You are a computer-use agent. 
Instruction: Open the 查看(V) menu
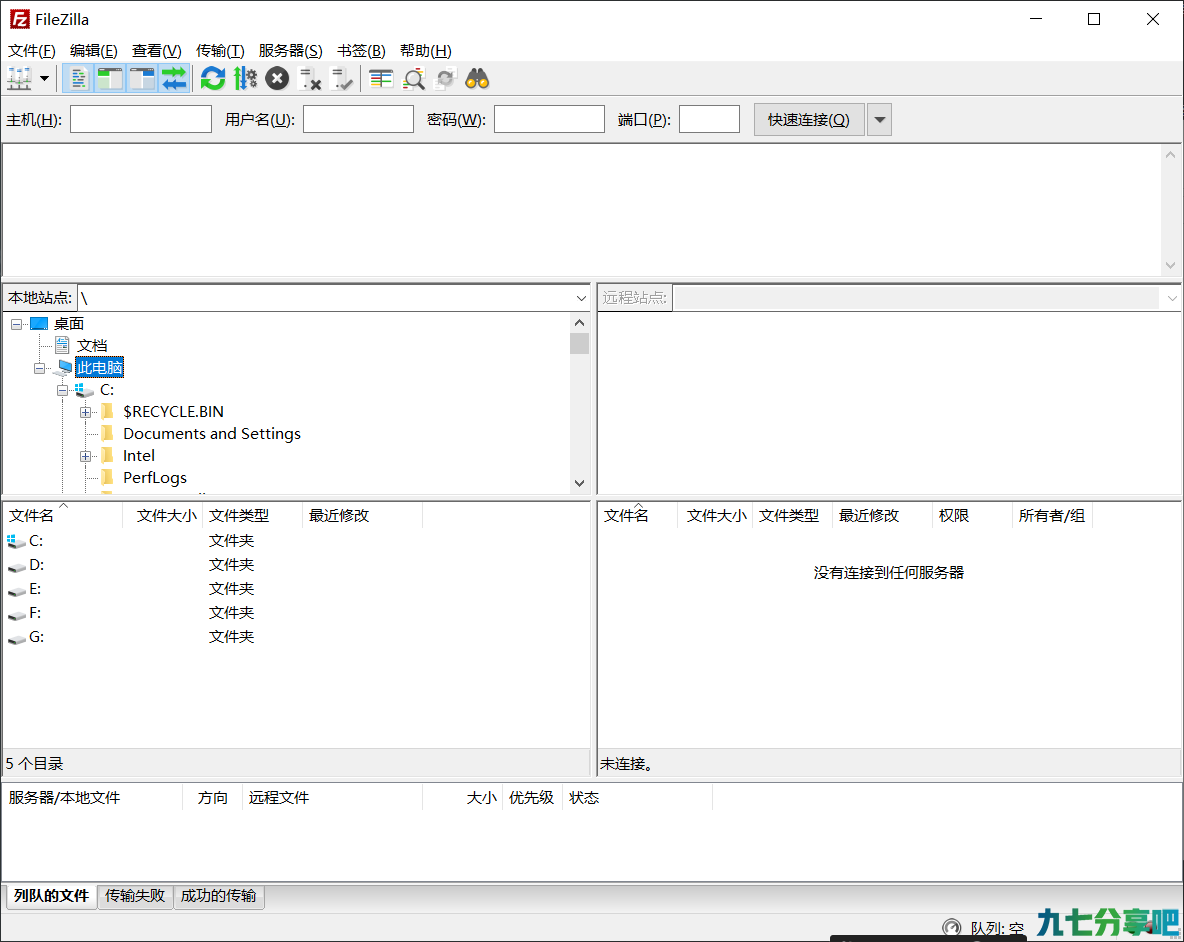156,51
